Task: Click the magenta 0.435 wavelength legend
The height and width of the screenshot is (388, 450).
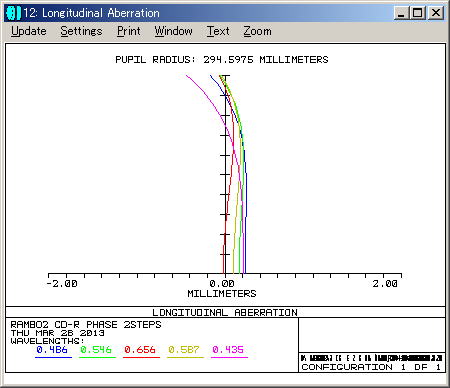Action: (228, 350)
